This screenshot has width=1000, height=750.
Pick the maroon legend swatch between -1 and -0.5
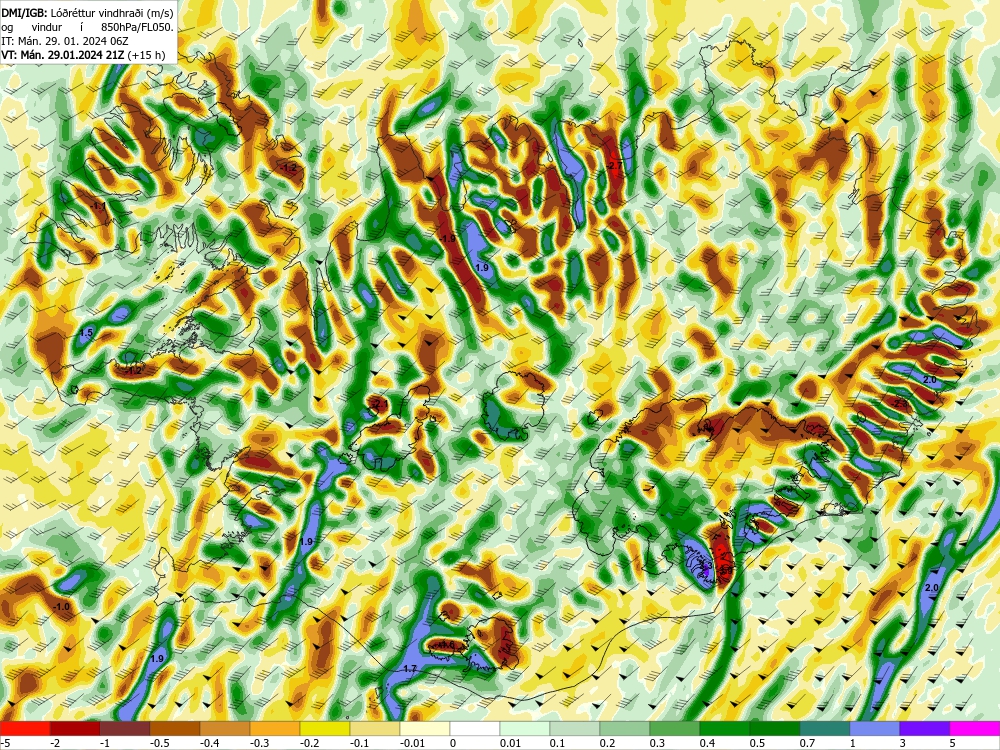(125, 728)
